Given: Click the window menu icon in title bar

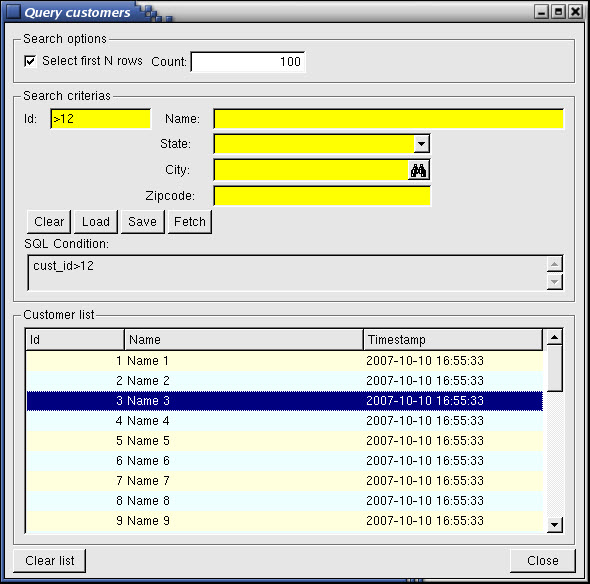Looking at the screenshot, I should click(x=12, y=12).
